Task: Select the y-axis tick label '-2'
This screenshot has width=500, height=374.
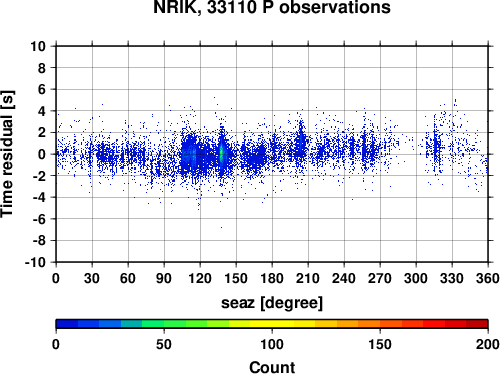Action: [x=39, y=176]
